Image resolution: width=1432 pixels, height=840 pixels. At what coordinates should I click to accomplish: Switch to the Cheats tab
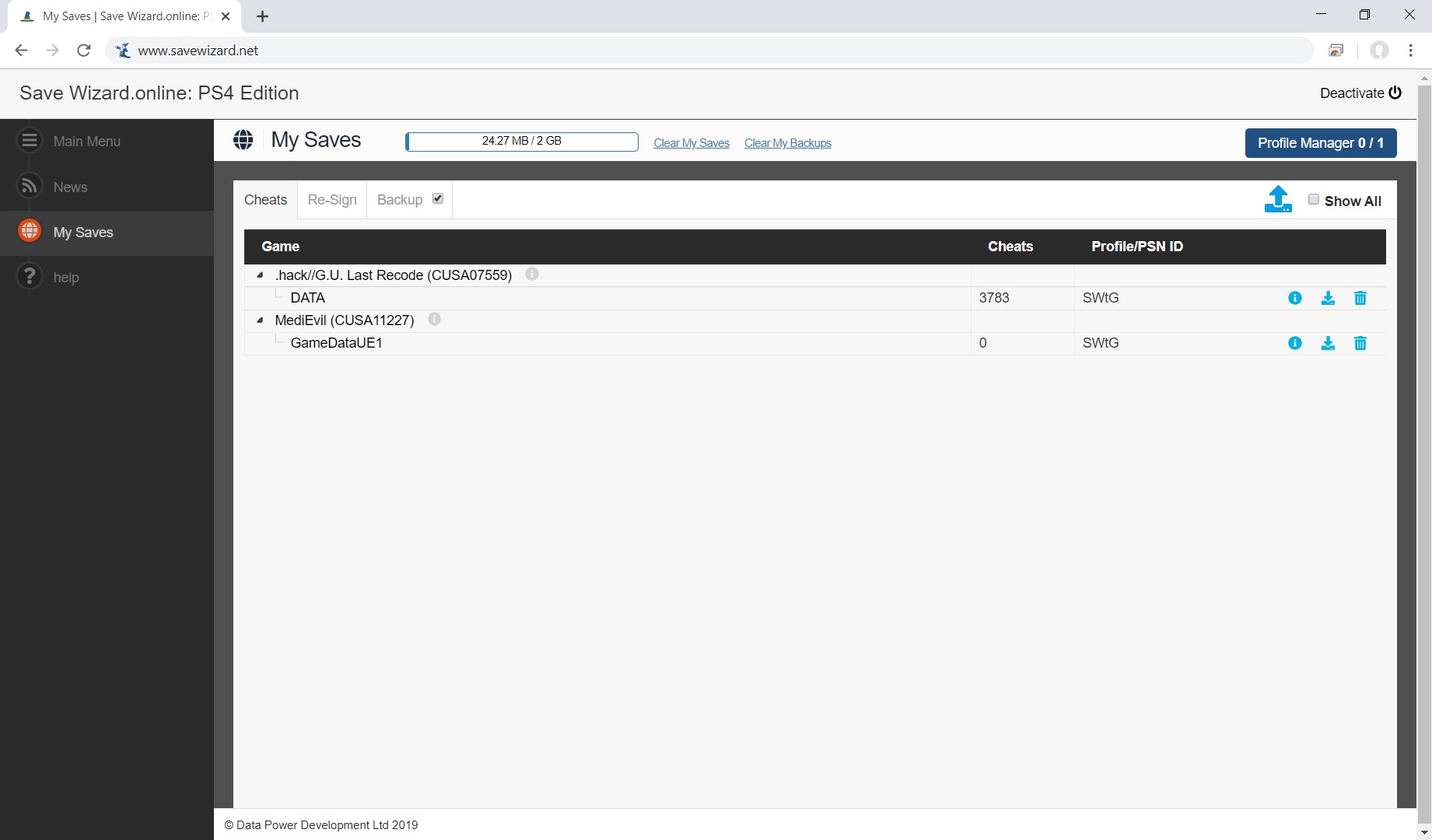[265, 200]
